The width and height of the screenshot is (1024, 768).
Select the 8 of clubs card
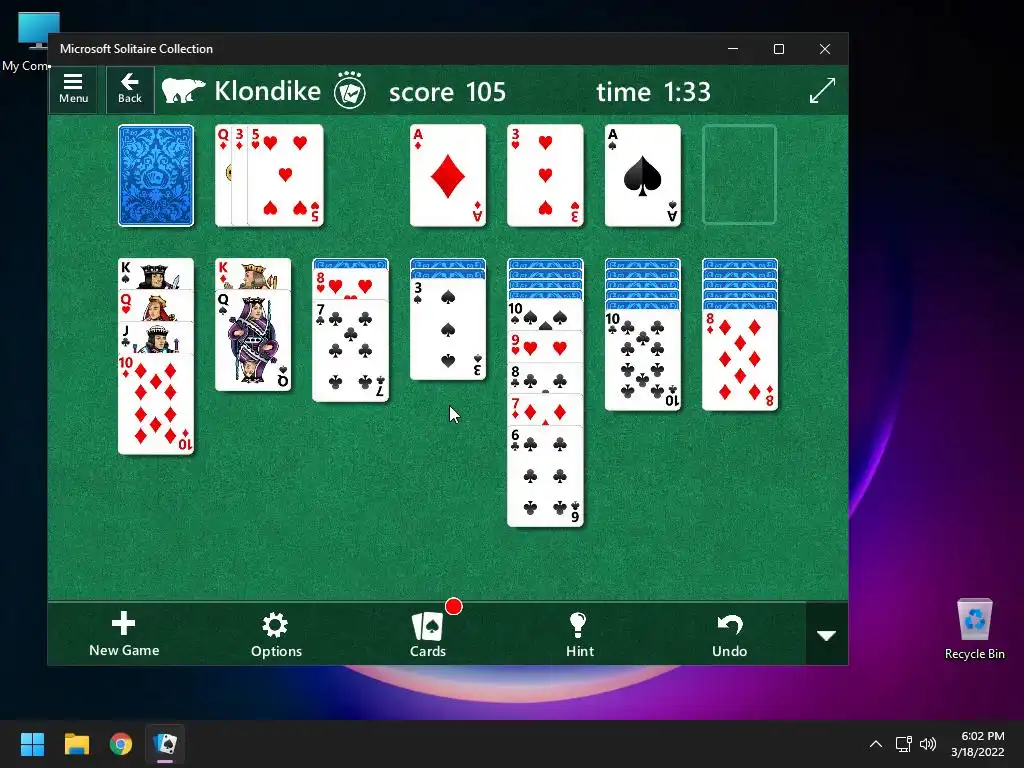(545, 379)
